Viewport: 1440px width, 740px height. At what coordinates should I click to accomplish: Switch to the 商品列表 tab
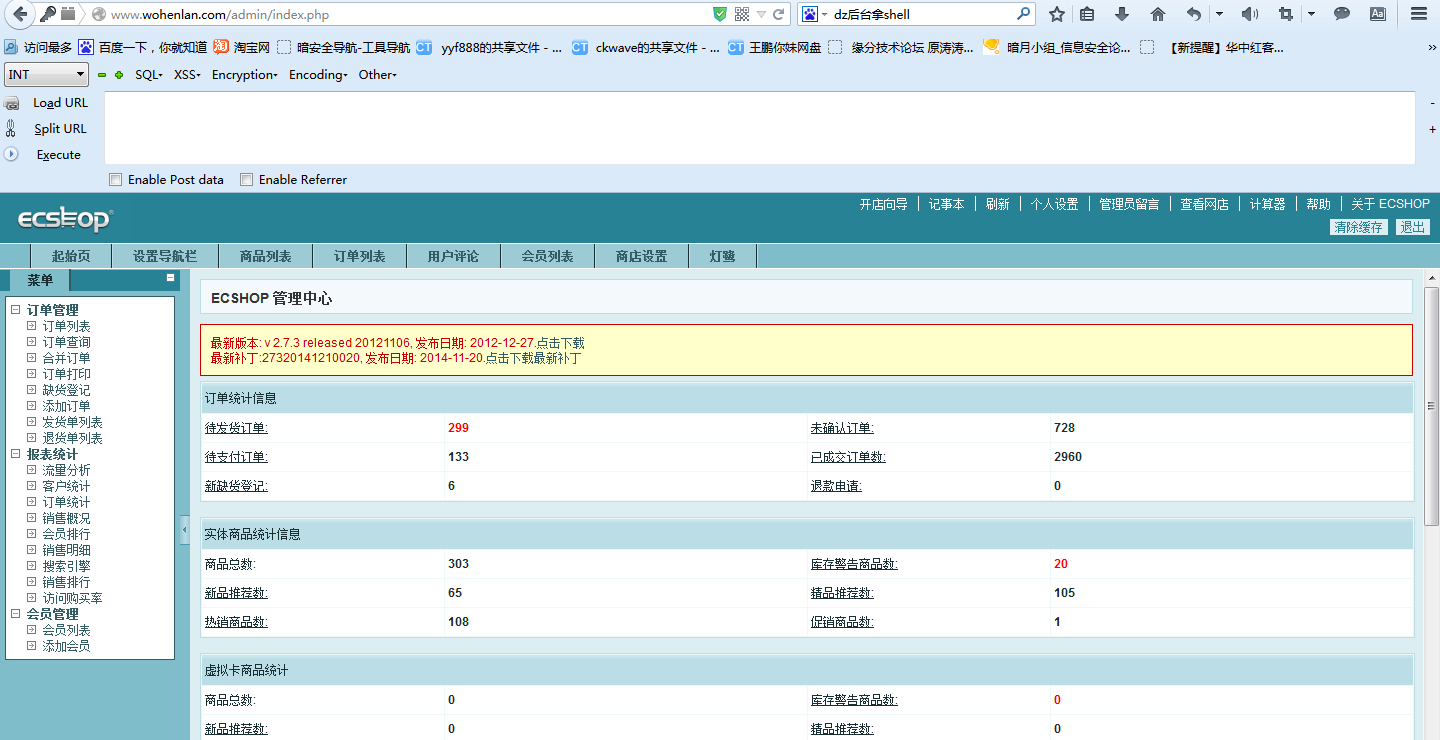click(266, 256)
